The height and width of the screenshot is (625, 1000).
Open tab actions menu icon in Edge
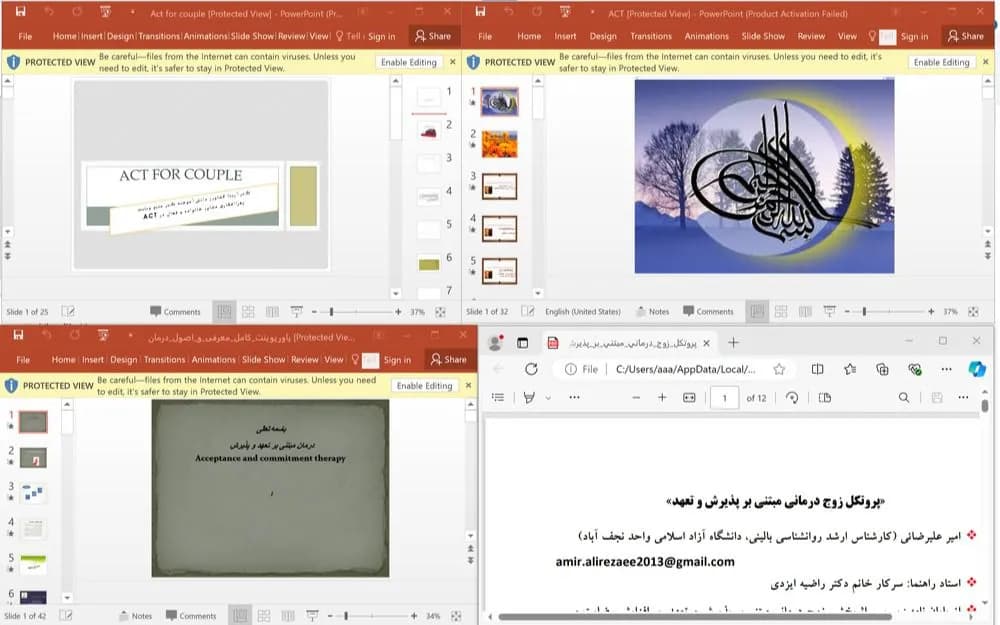[522, 342]
